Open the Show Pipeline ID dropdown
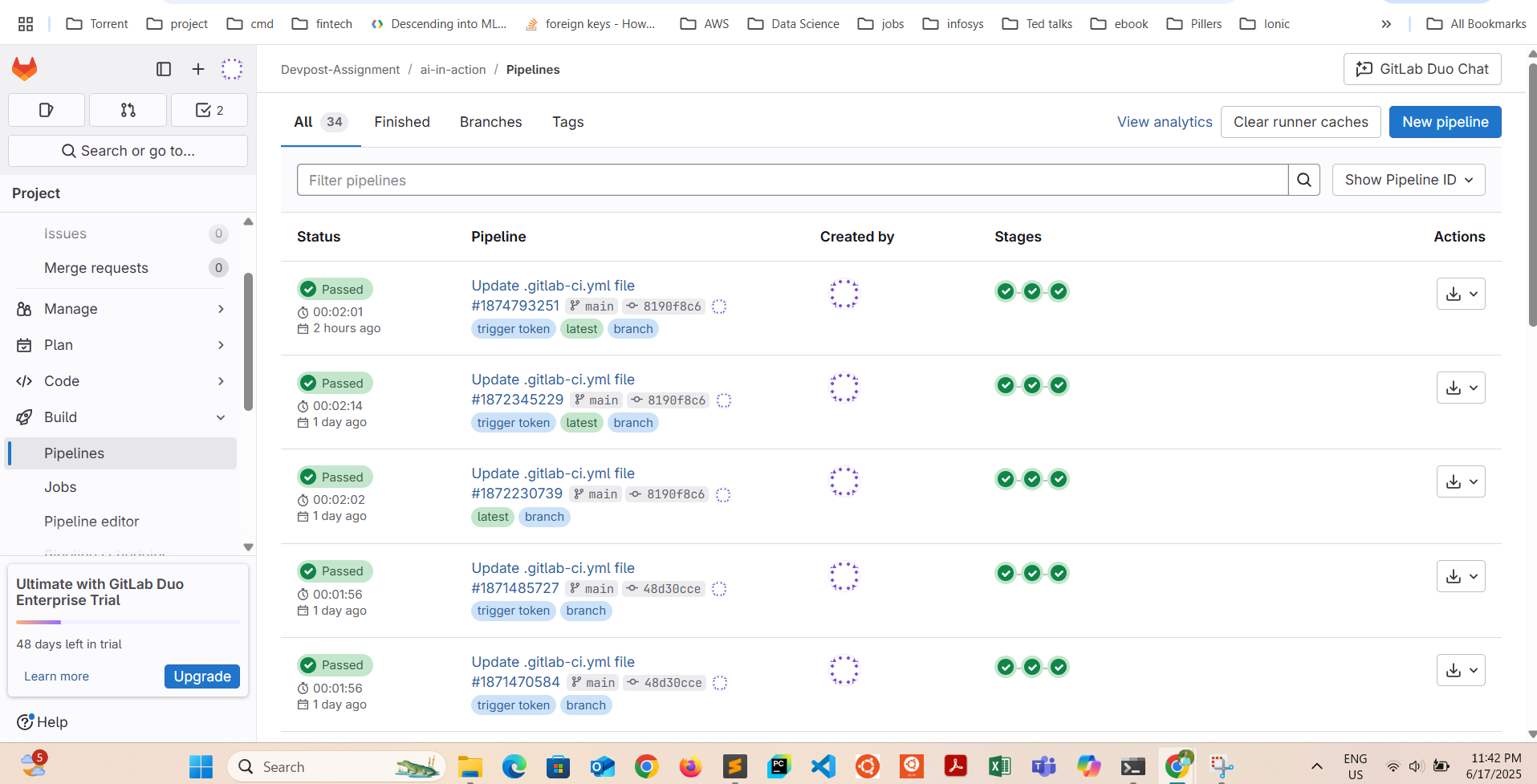Screen dimensions: 1537x784 (1409, 180)
